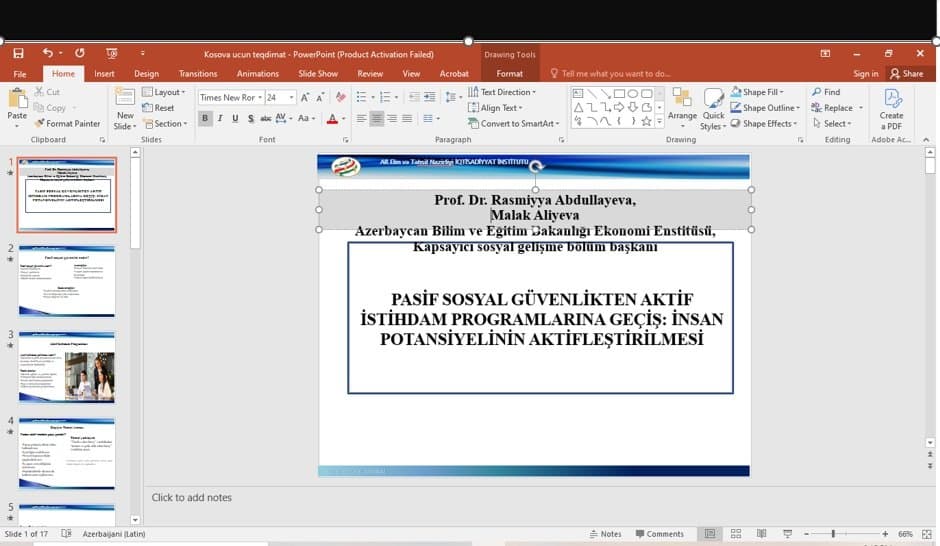
Task: Toggle Bold formatting
Action: point(205,118)
